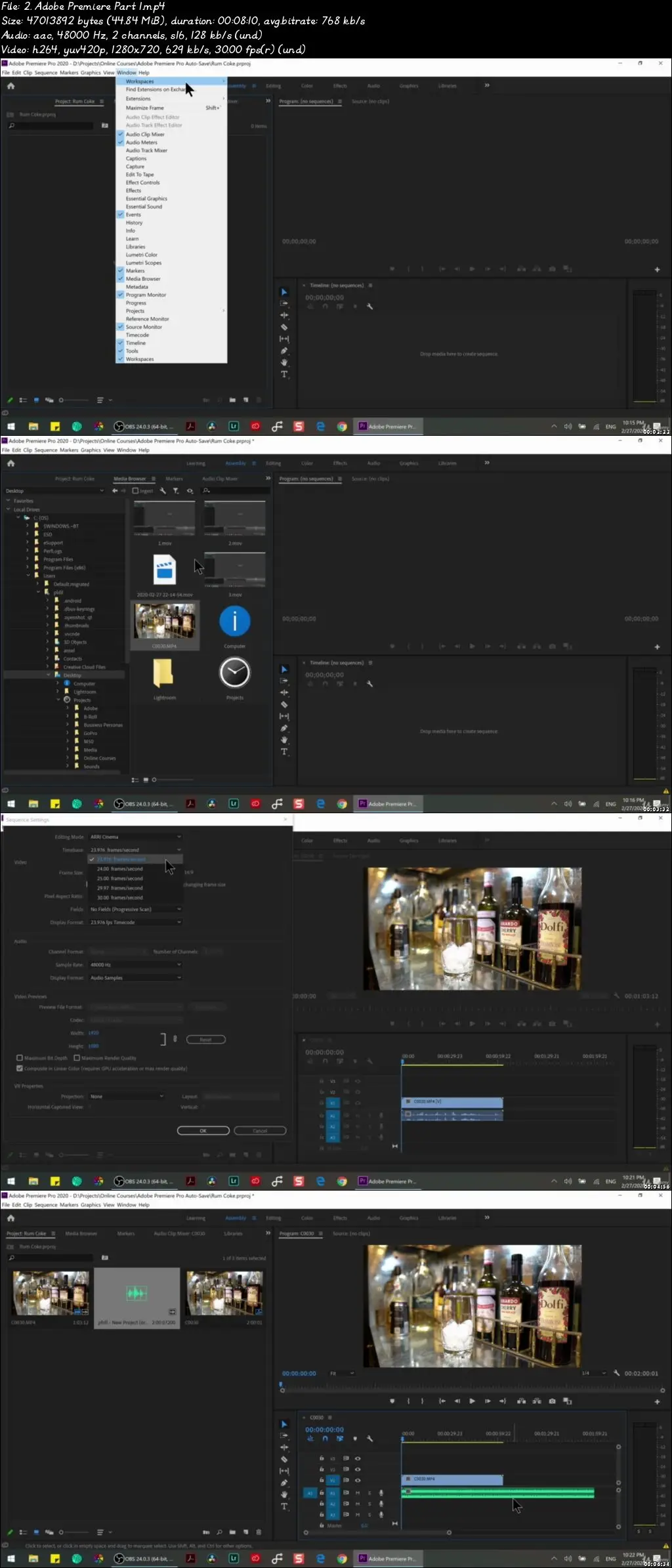
Task: Open the Projection dropdown showing None
Action: [127, 1096]
